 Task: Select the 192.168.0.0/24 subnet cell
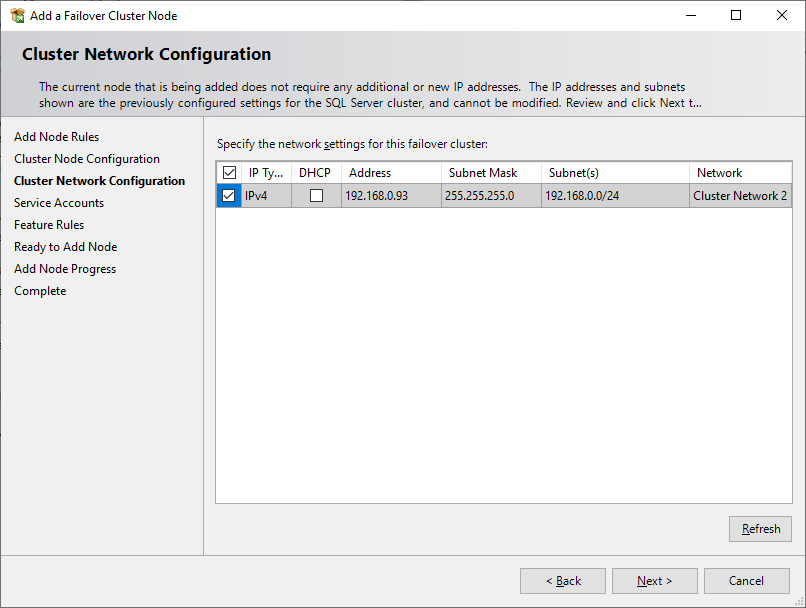(615, 196)
